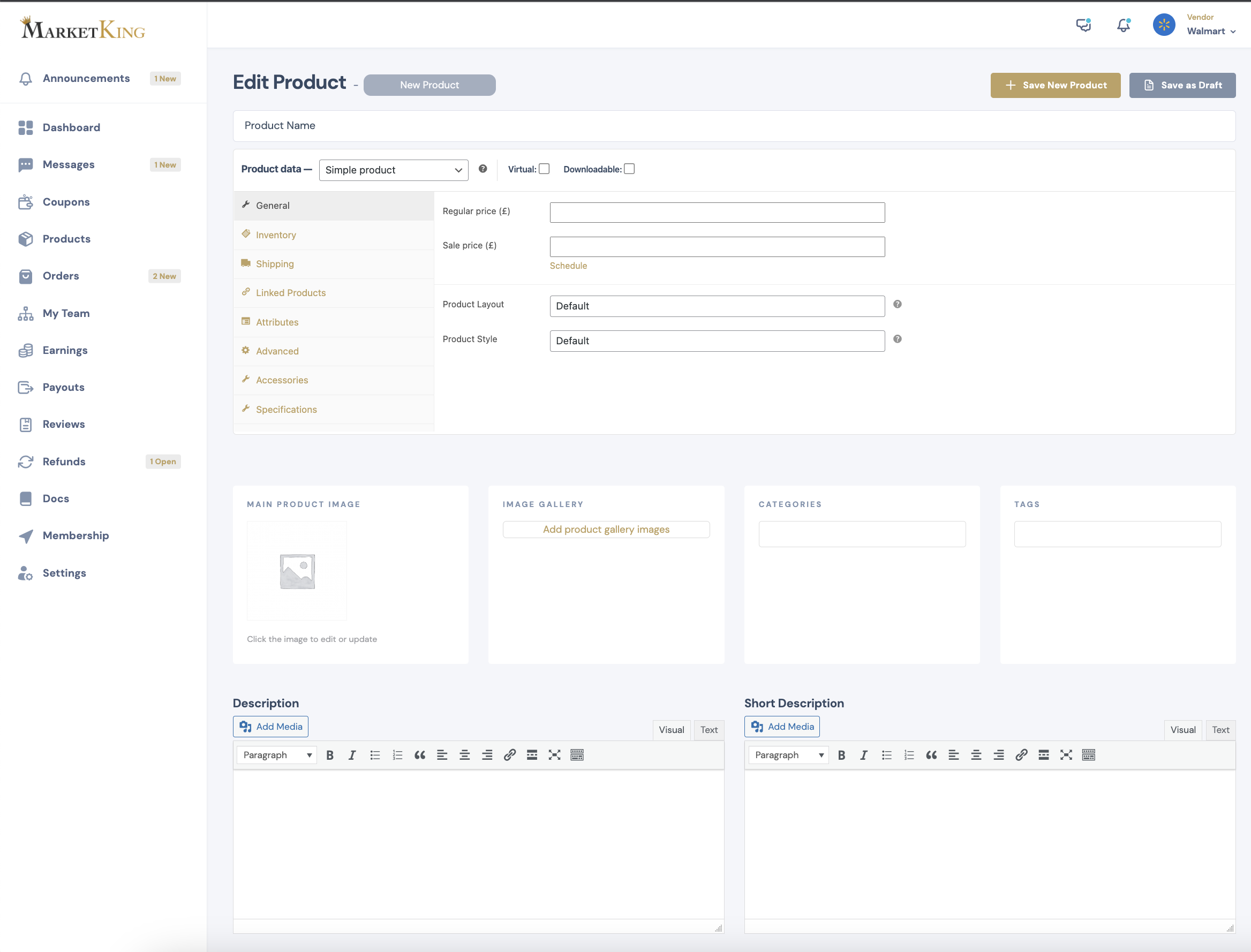The height and width of the screenshot is (952, 1251).
Task: Click the Schedule sale link
Action: [x=568, y=266]
